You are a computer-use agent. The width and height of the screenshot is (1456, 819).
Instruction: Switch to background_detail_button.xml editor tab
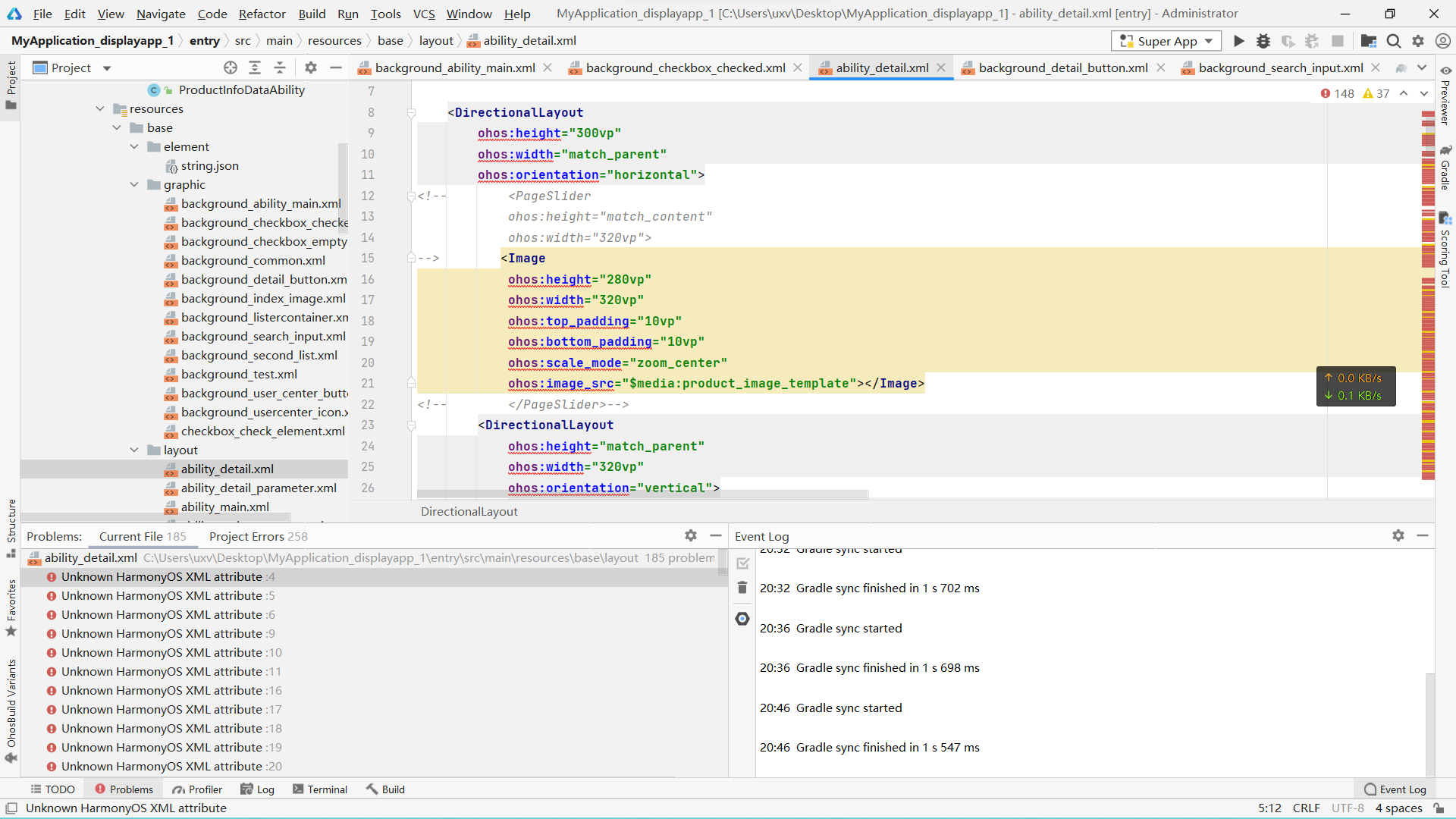click(1062, 67)
